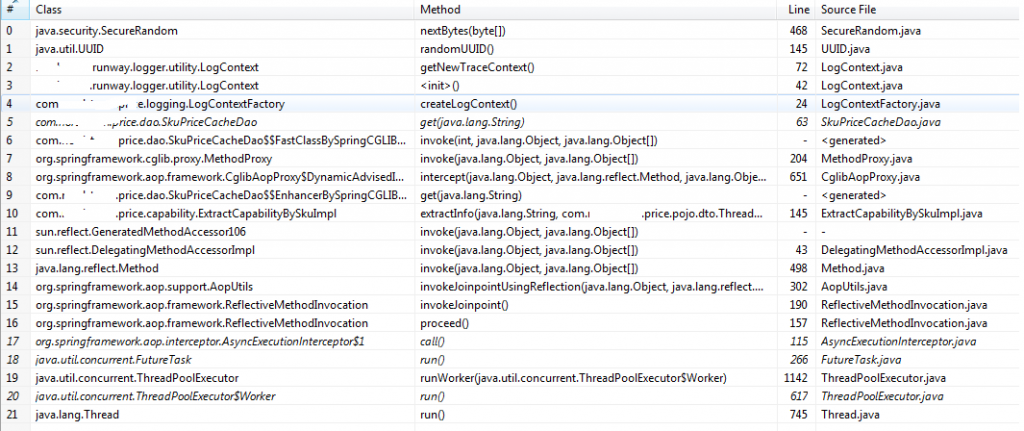Click randomUUID() method cell
Viewport: 1024px width, 431px height.
(x=457, y=49)
